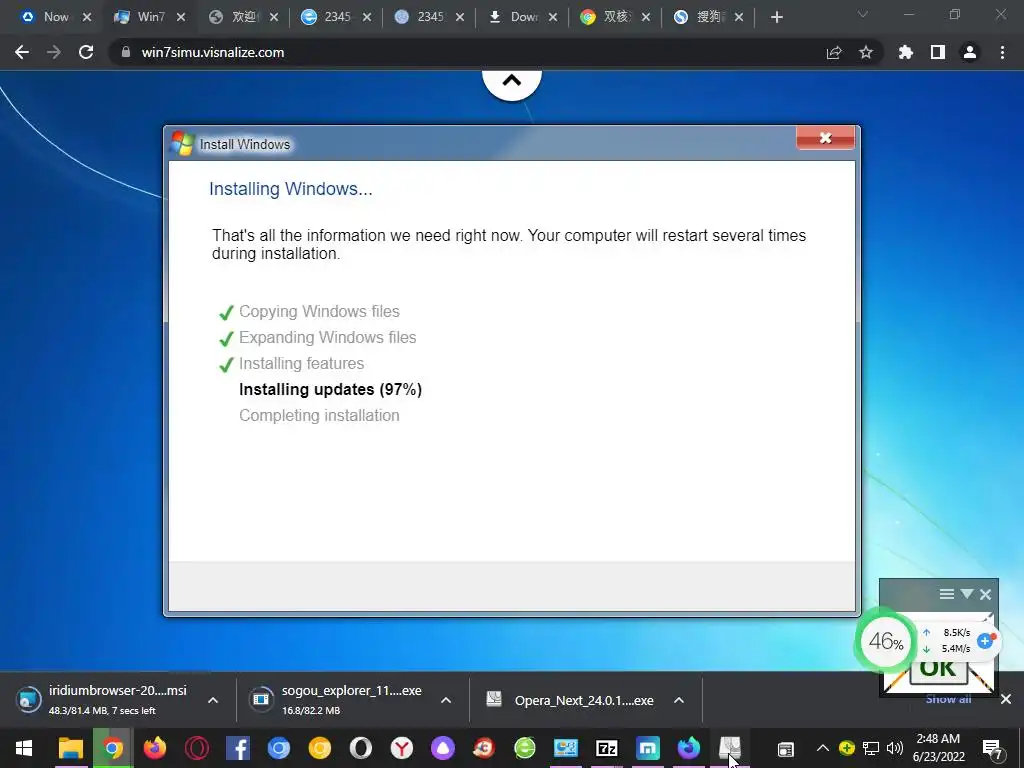
Task: Close the Install Windows dialog
Action: tap(825, 138)
